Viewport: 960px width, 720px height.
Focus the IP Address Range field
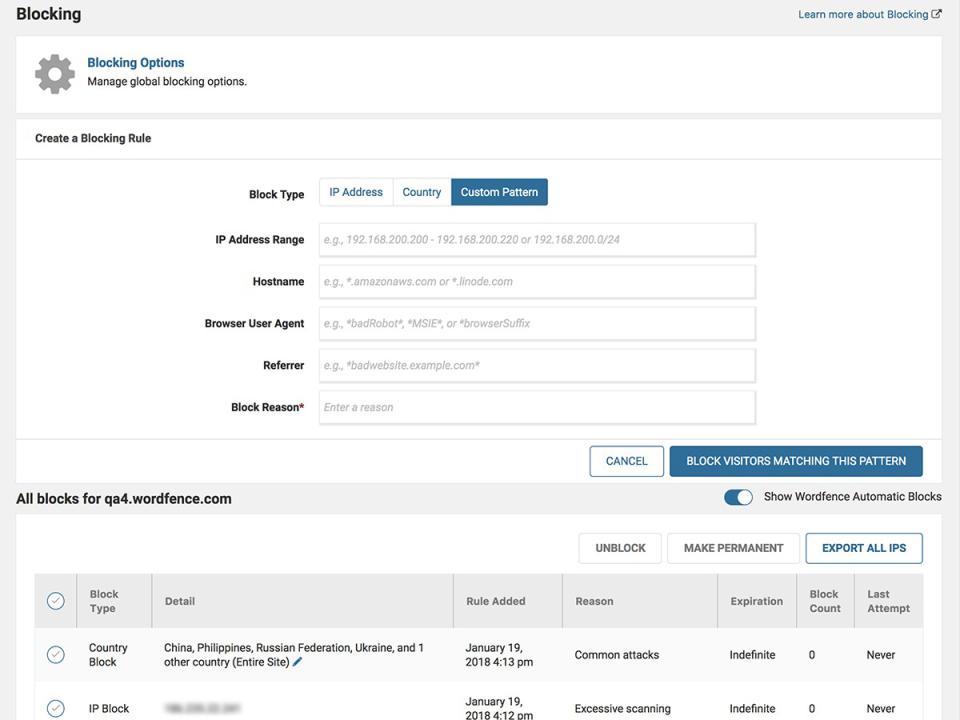(537, 240)
